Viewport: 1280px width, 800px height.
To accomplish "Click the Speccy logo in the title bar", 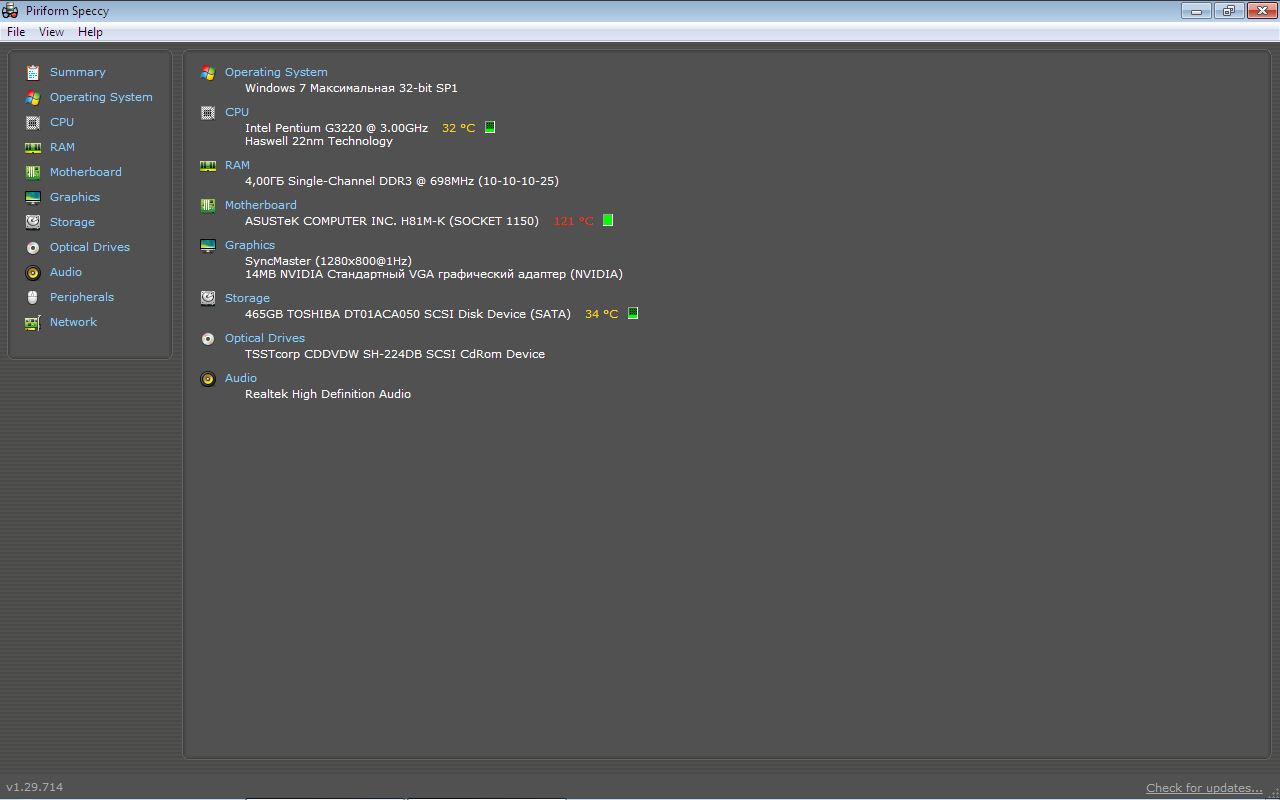I will click(x=10, y=10).
